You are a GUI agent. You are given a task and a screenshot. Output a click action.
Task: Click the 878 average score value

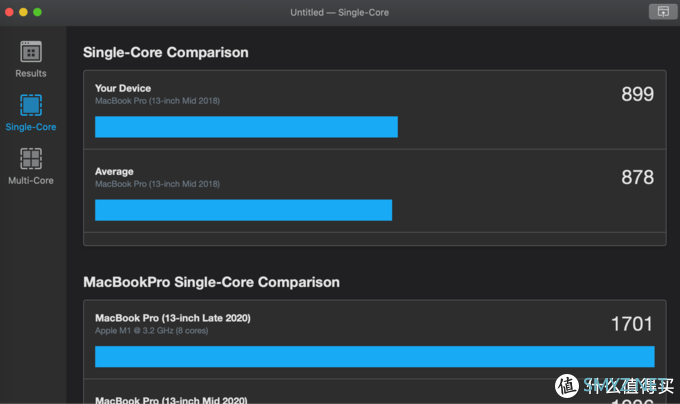[637, 177]
